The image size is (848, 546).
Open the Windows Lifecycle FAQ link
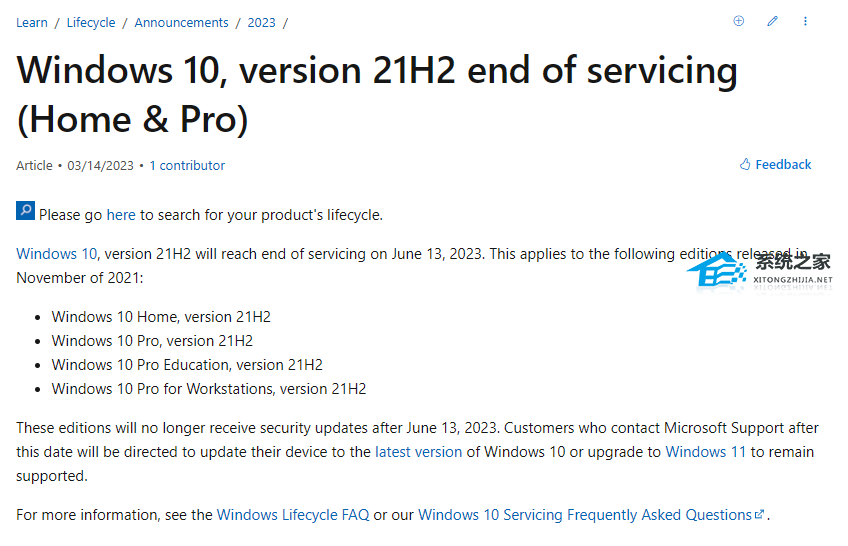(293, 515)
